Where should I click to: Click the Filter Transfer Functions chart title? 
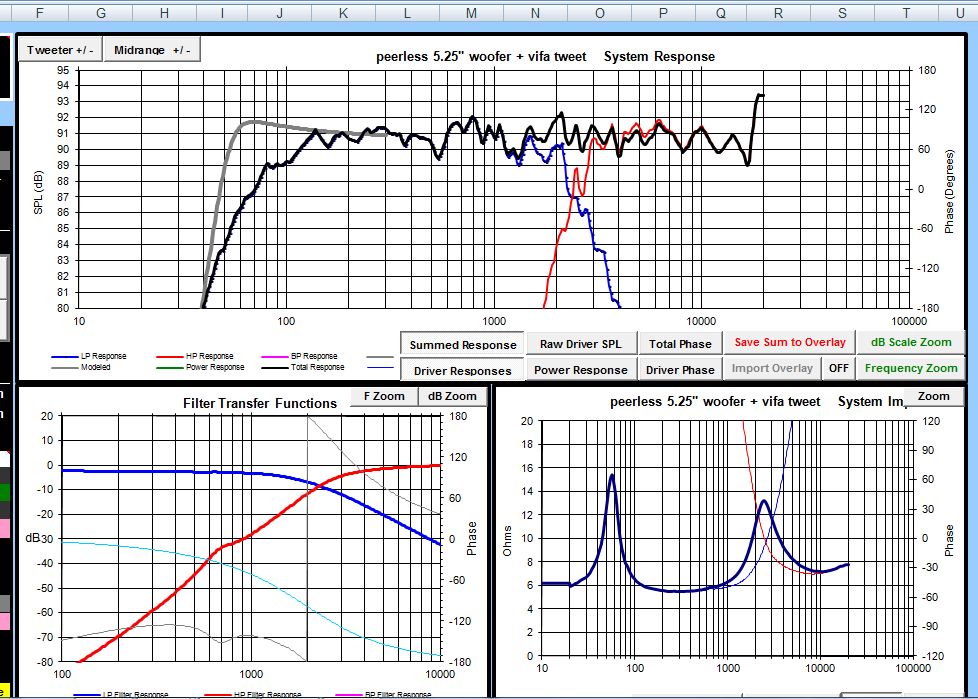coord(260,403)
